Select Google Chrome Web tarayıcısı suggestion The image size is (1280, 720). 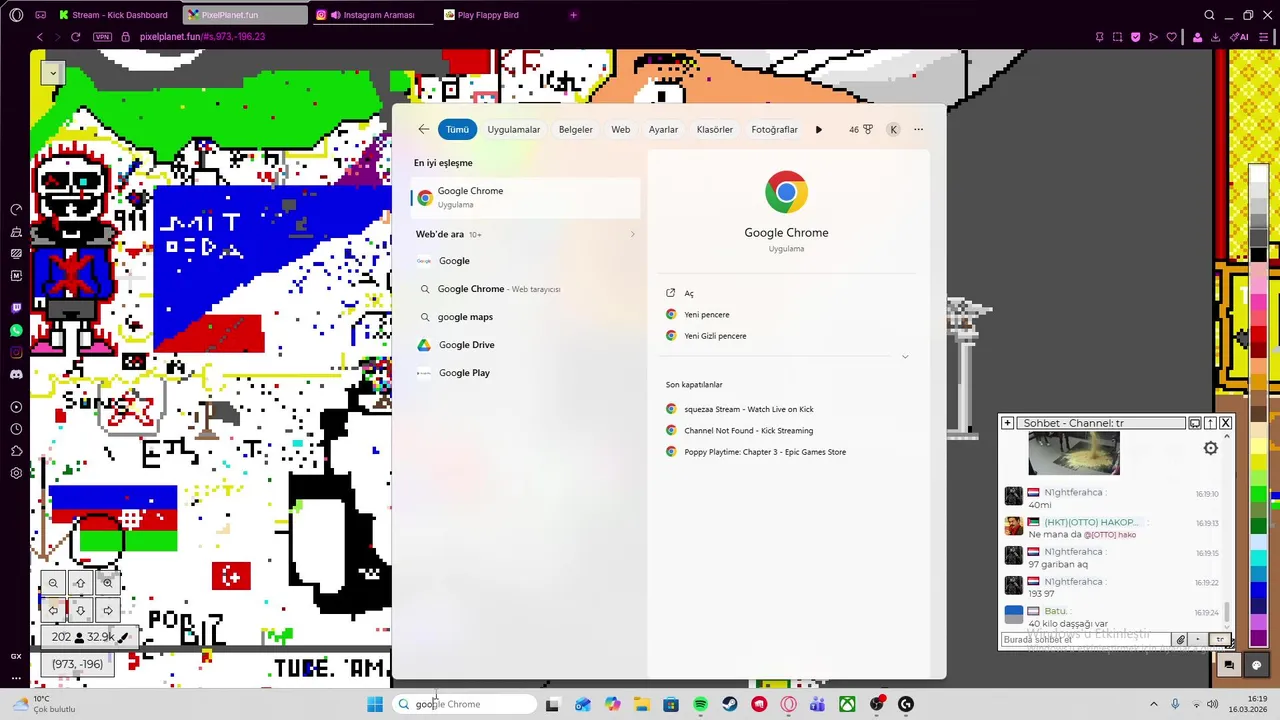(525, 289)
